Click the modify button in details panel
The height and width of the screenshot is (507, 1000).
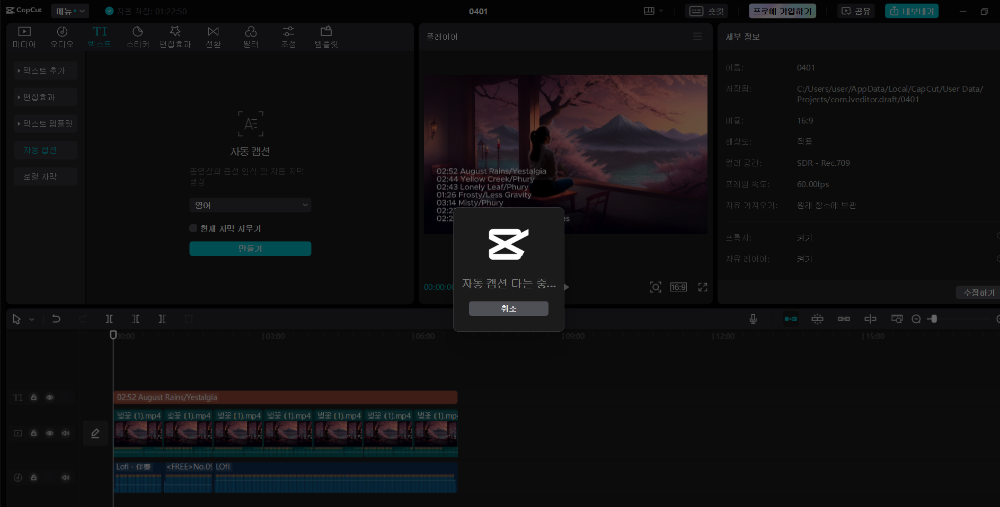pyautogui.click(x=978, y=293)
